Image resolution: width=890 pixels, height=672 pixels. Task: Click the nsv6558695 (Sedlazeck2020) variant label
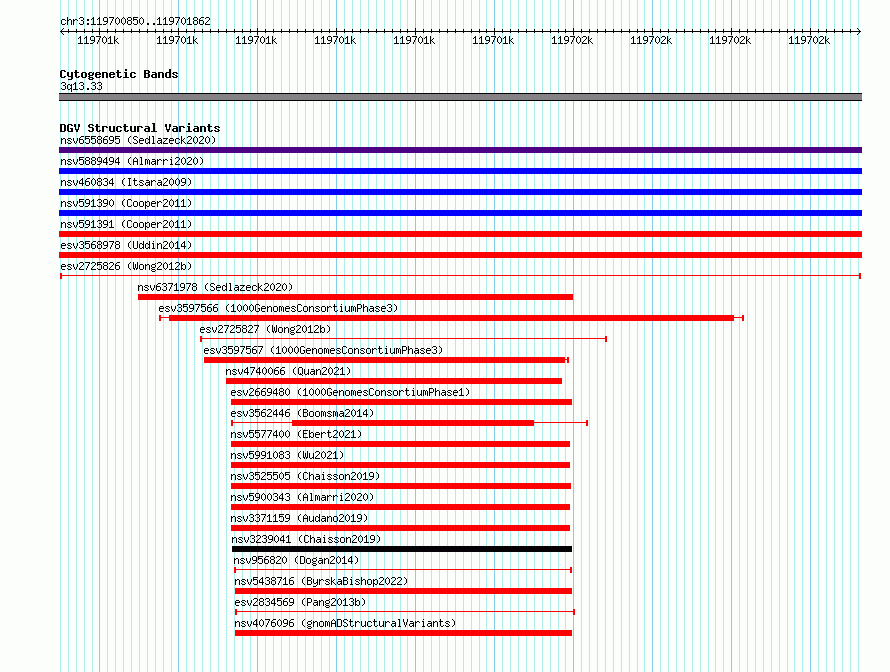pyautogui.click(x=138, y=140)
